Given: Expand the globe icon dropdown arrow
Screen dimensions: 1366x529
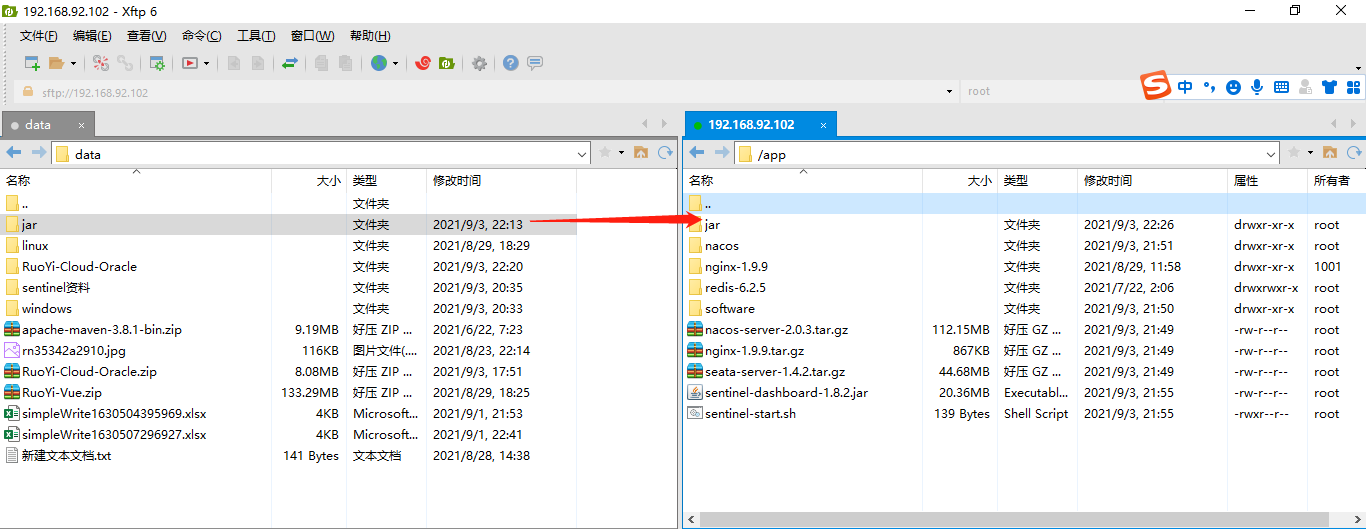Looking at the screenshot, I should 396,63.
